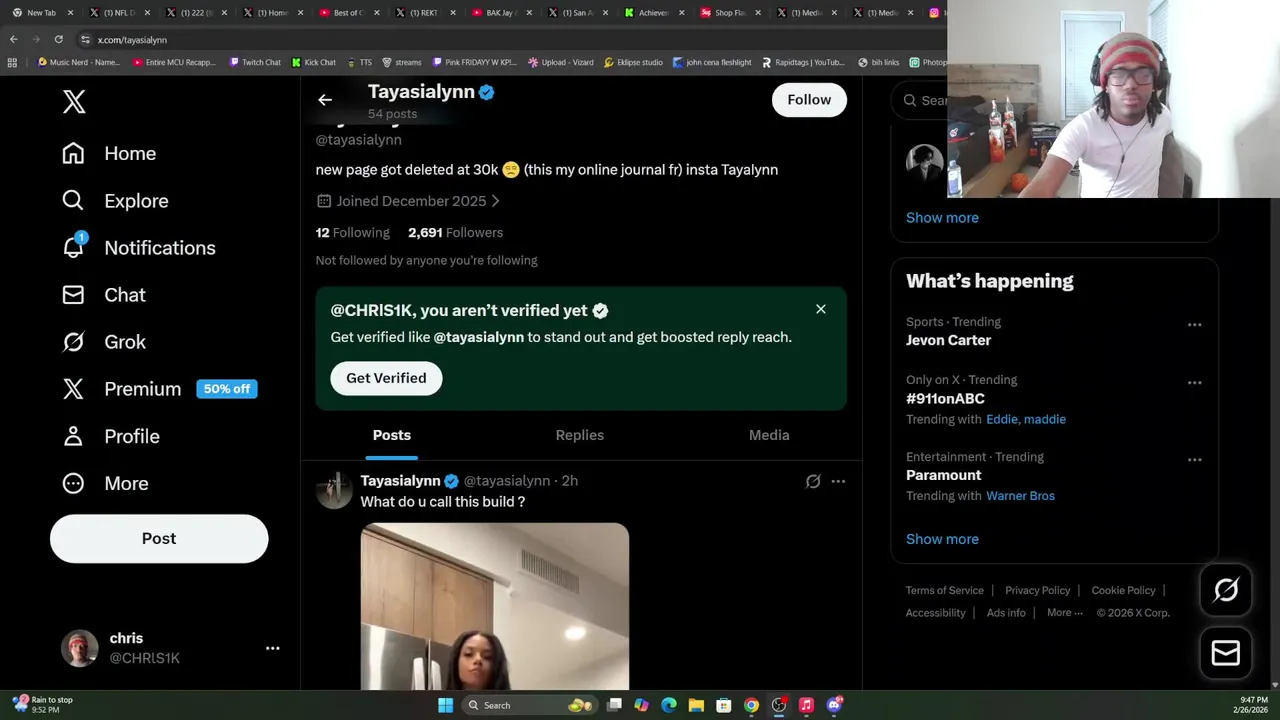
Task: Open the Cookie Policy link
Action: click(x=1123, y=590)
